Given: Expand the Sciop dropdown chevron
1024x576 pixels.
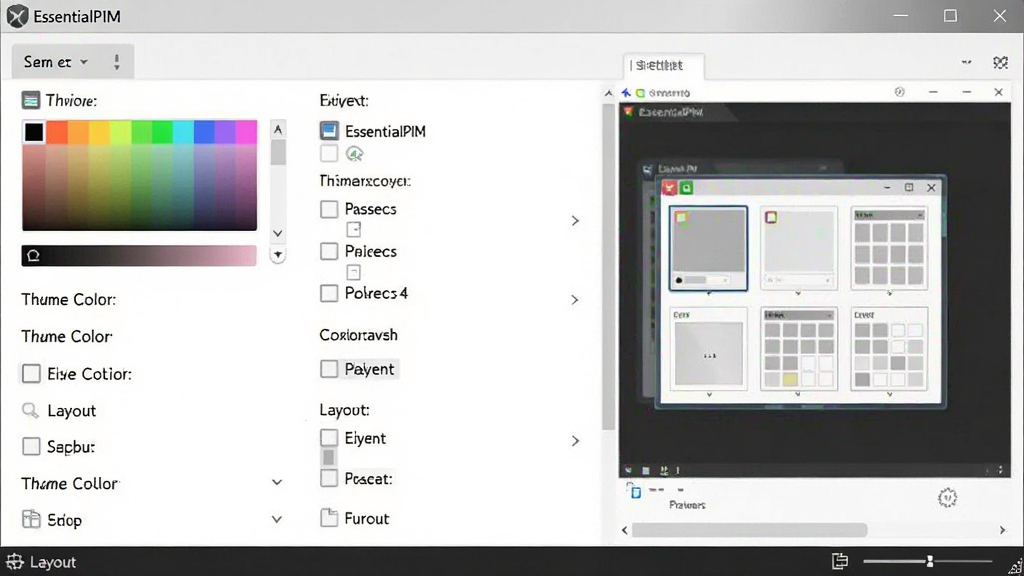Looking at the screenshot, I should 277,520.
